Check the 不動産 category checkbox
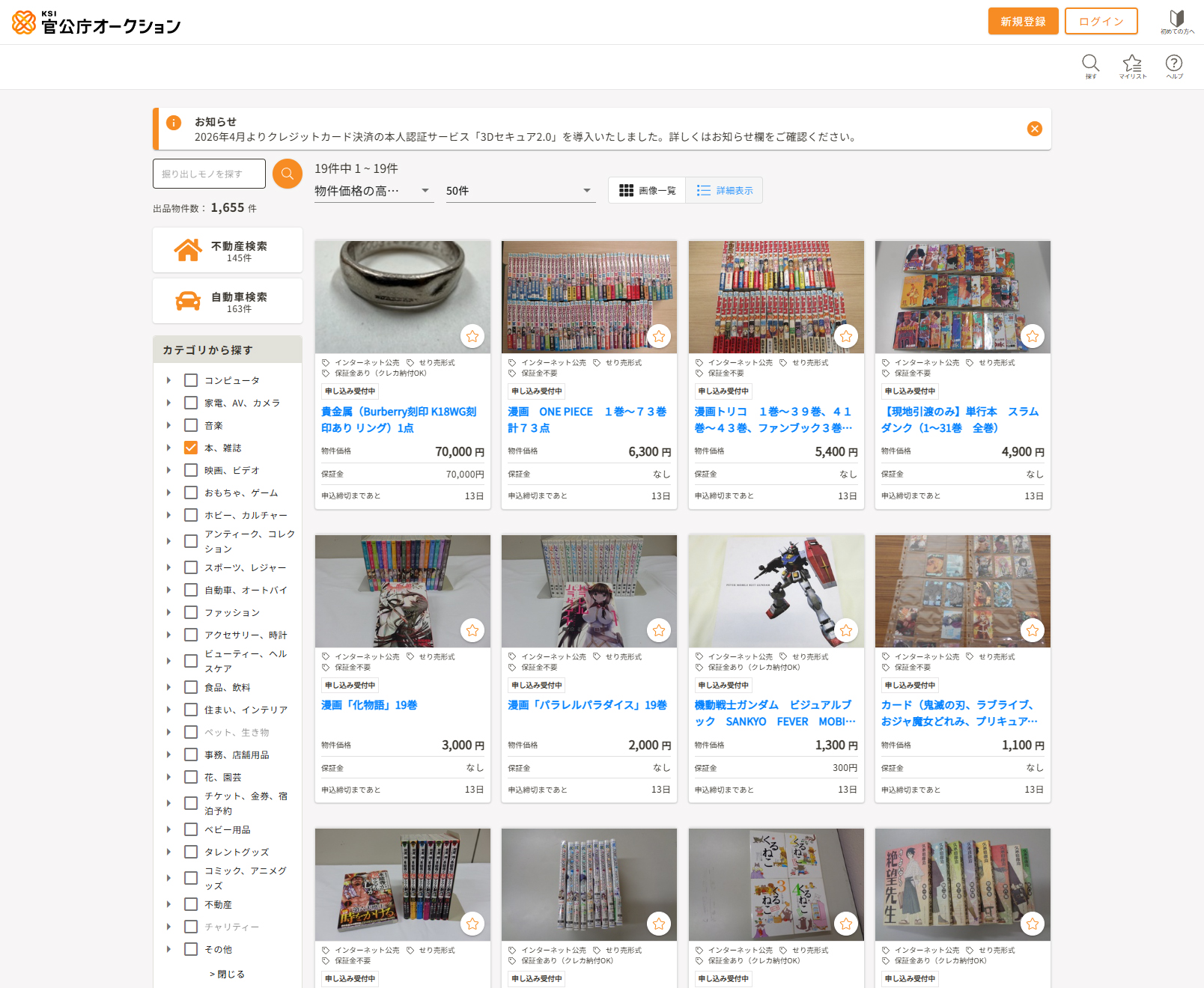This screenshot has height=988, width=1204. (191, 904)
